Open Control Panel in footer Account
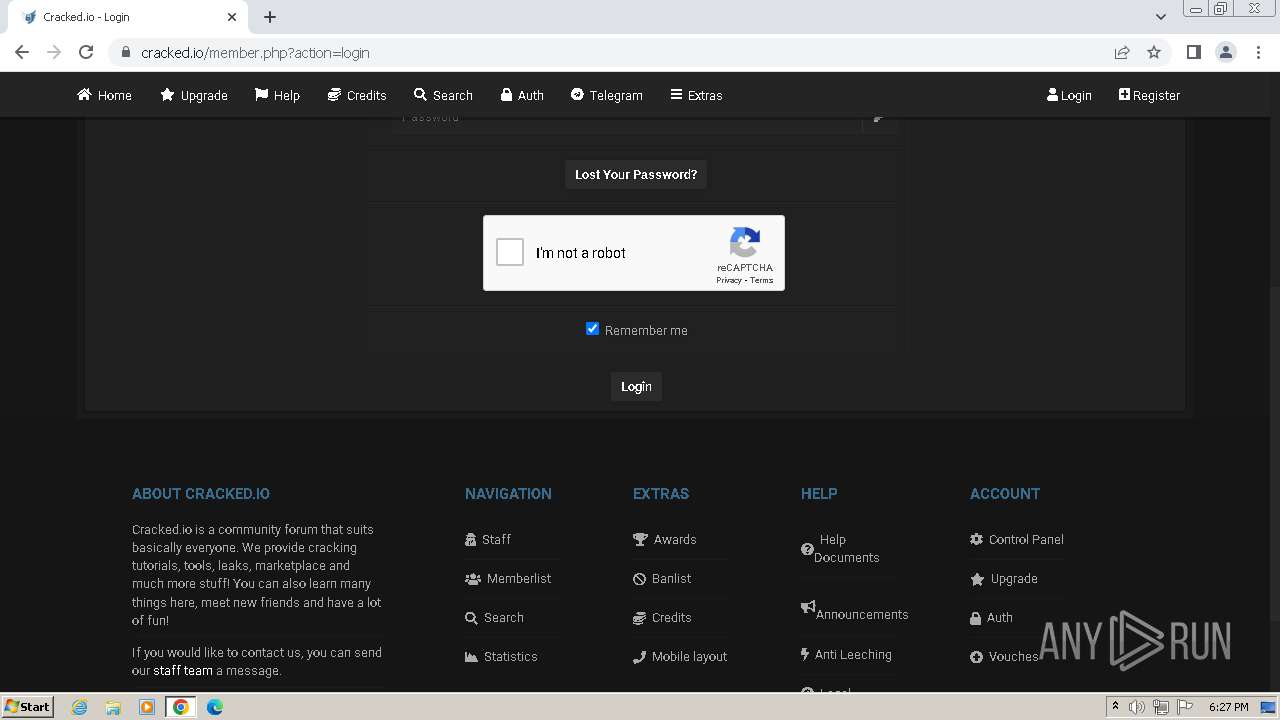Viewport: 1280px width, 720px height. click(1017, 539)
